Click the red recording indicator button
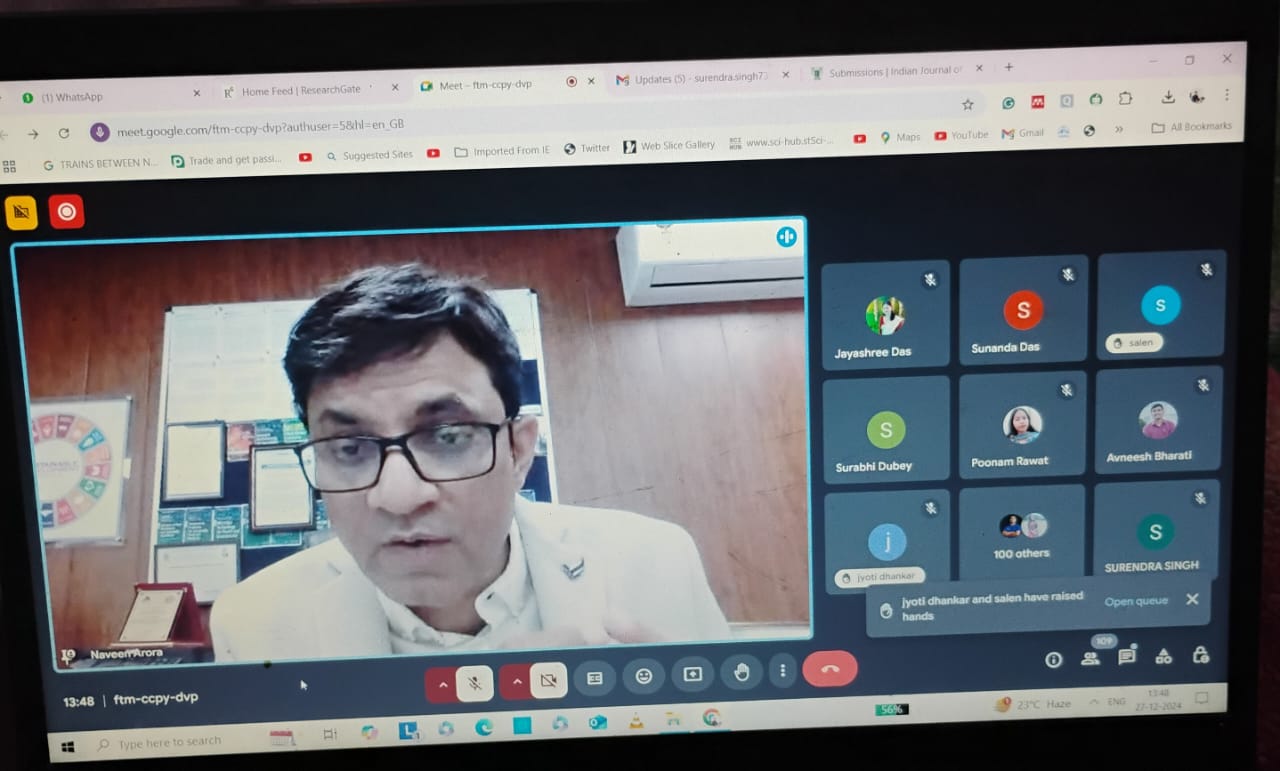The height and width of the screenshot is (771, 1280). 67,211
